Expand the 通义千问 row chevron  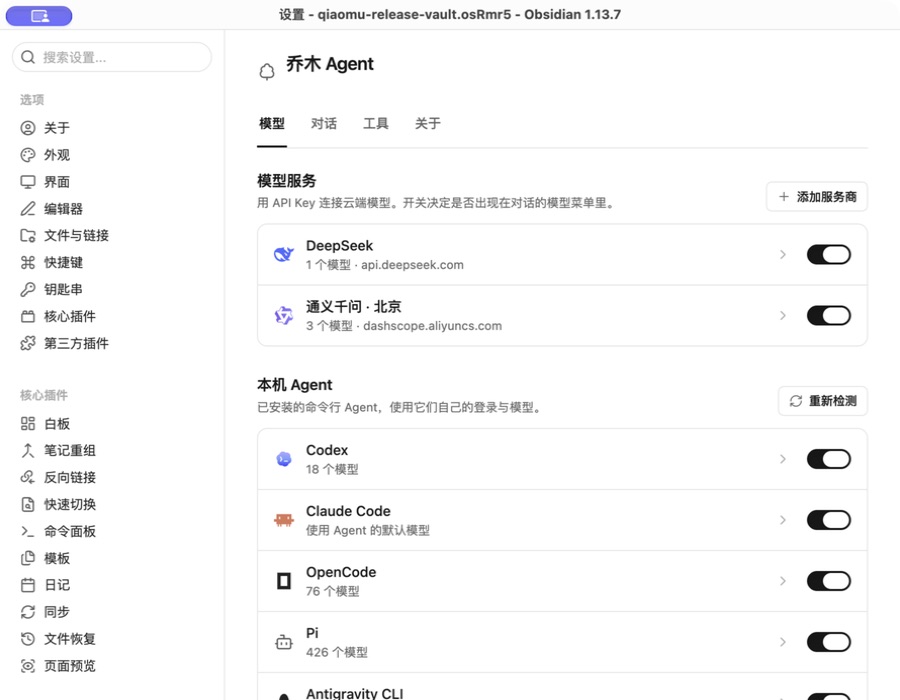click(x=783, y=315)
